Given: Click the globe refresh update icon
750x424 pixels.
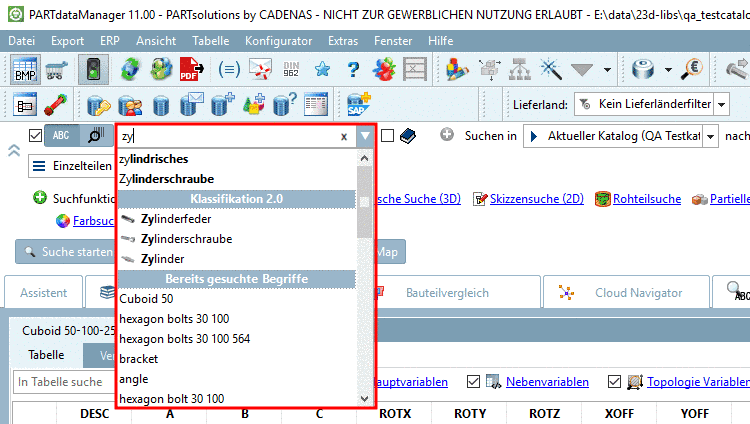Looking at the screenshot, I should tap(130, 70).
